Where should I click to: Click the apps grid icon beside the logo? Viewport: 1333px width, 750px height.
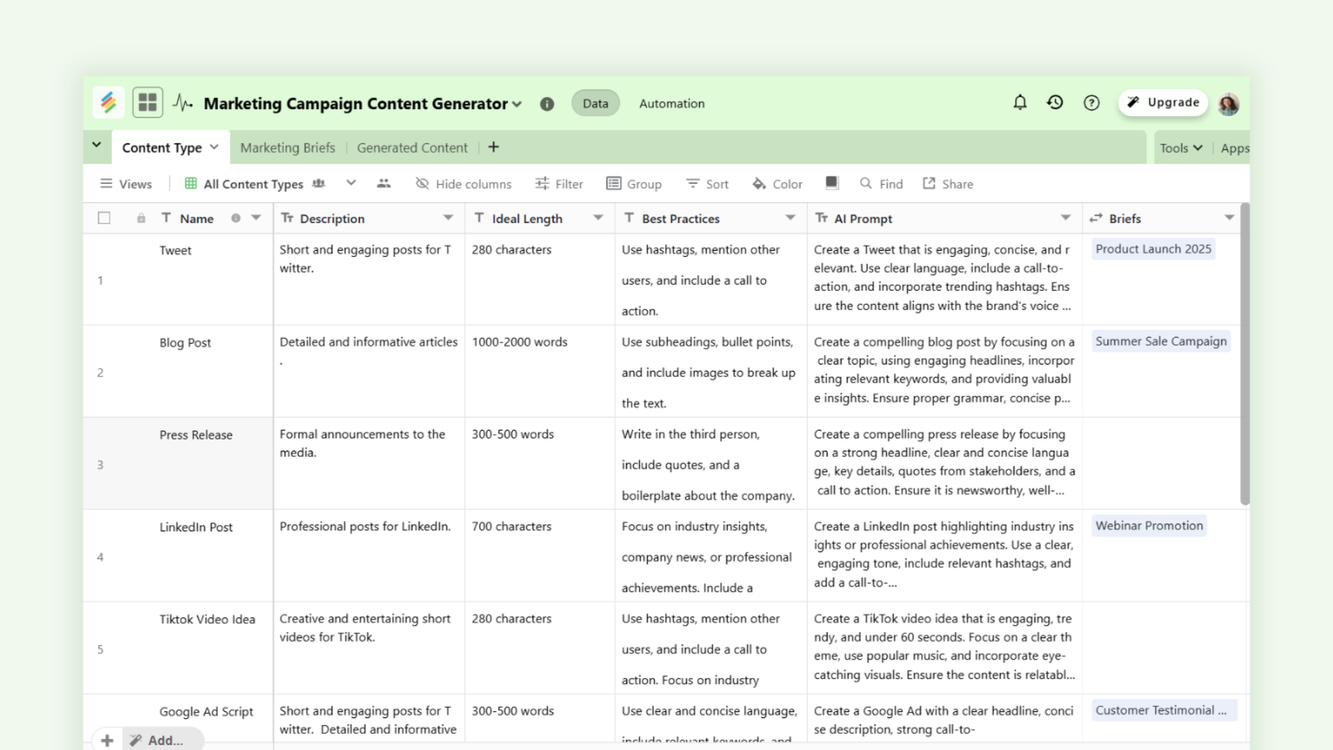click(146, 102)
